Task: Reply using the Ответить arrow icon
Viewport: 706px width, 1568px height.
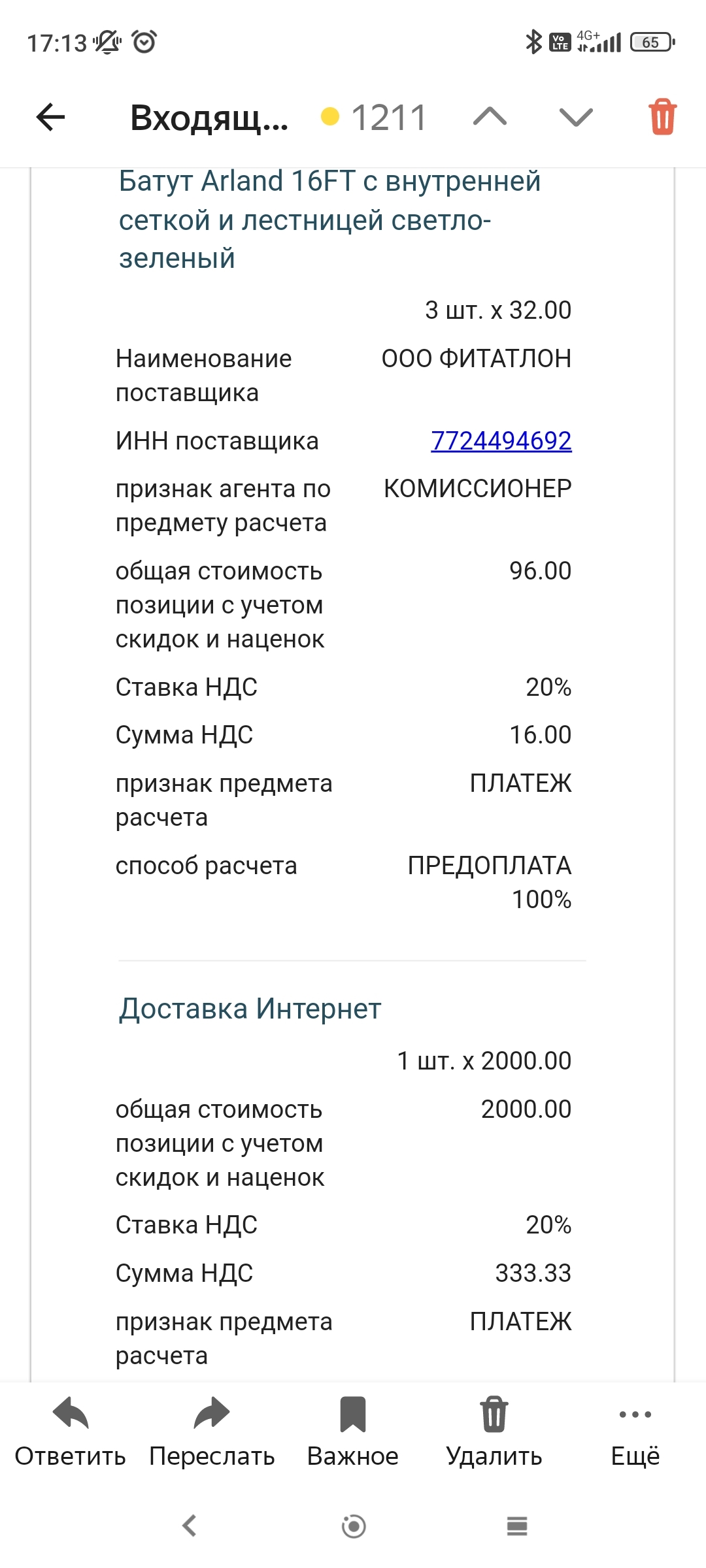Action: point(71,1414)
